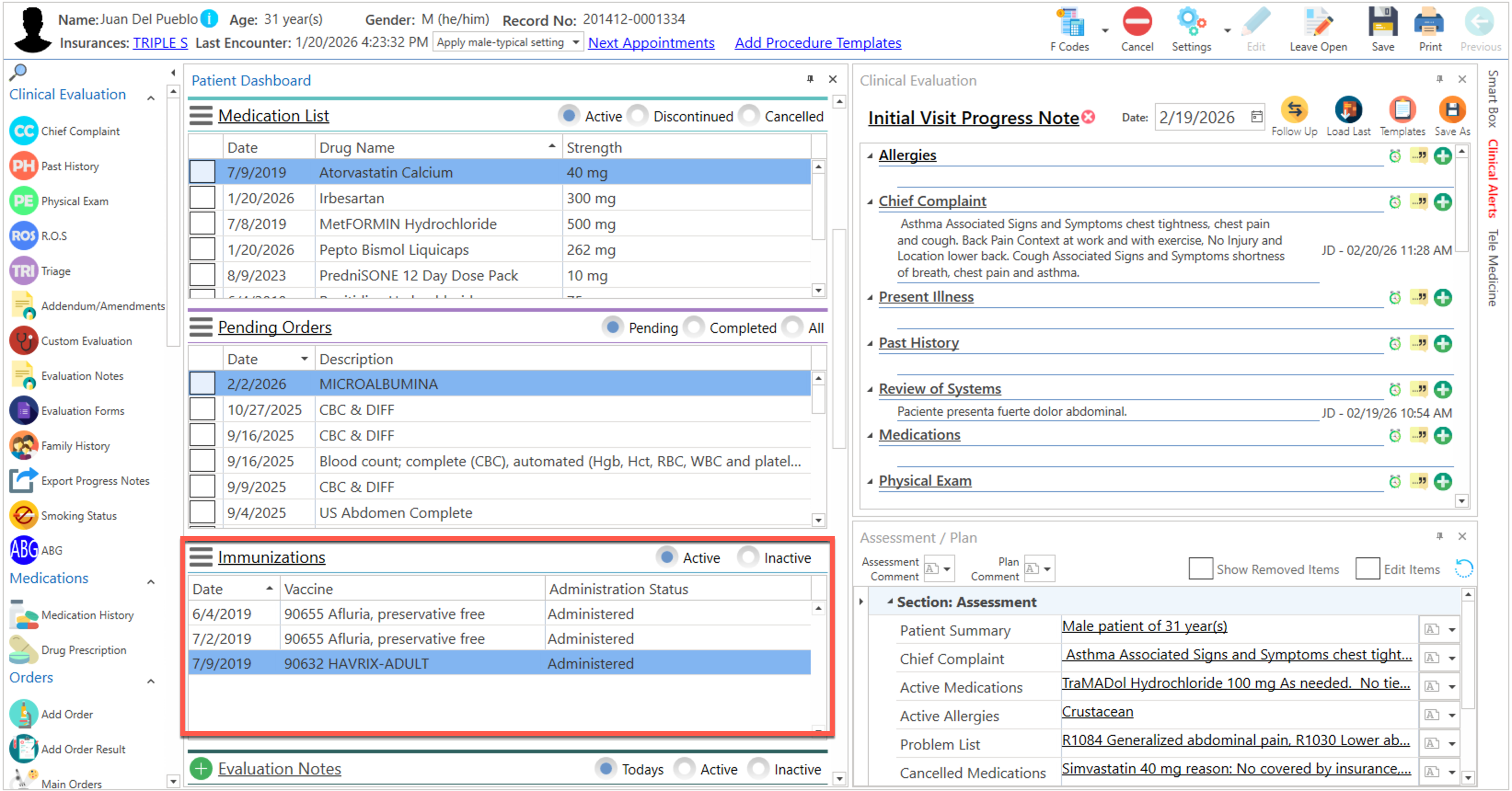
Task: Click the Next Appointments link
Action: (x=651, y=43)
